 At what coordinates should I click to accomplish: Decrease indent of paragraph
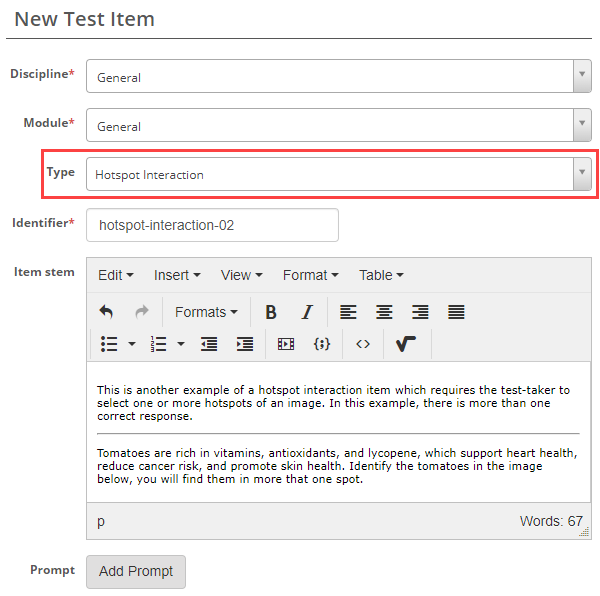tap(209, 344)
